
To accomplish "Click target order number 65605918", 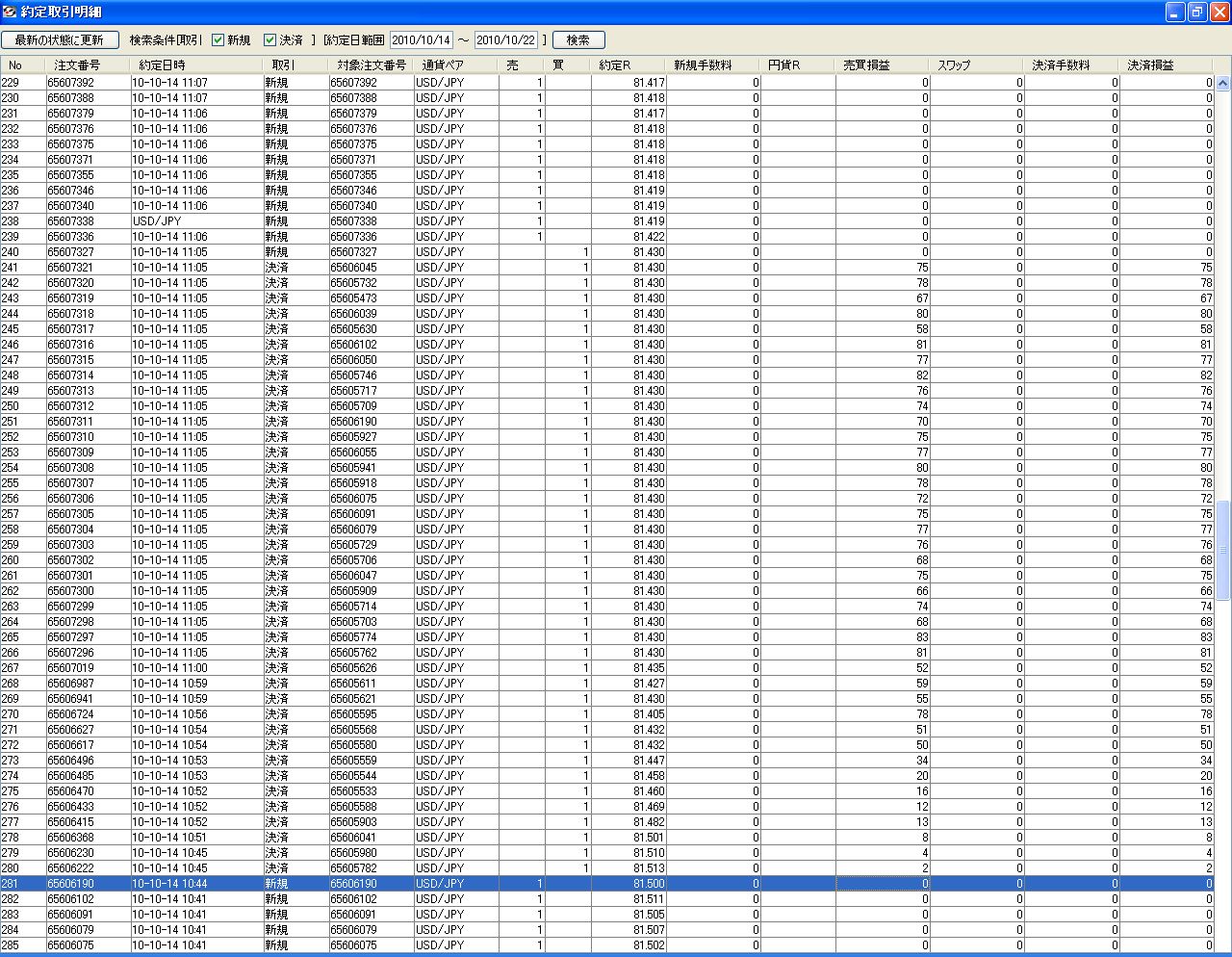I will click(371, 483).
